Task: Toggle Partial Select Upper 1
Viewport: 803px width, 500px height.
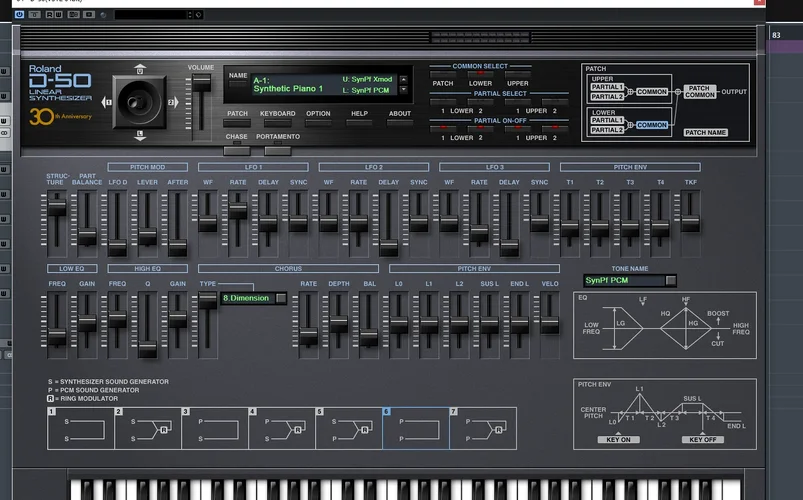Action: [x=518, y=101]
